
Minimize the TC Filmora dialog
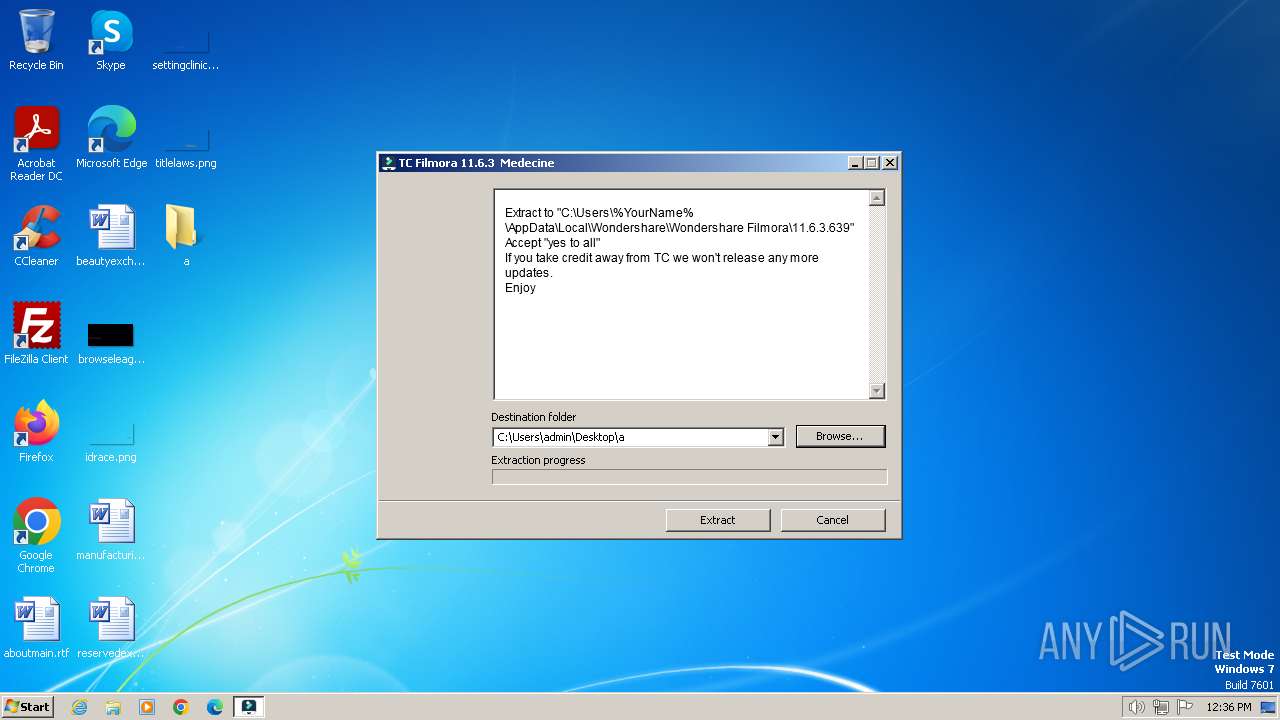click(x=855, y=163)
